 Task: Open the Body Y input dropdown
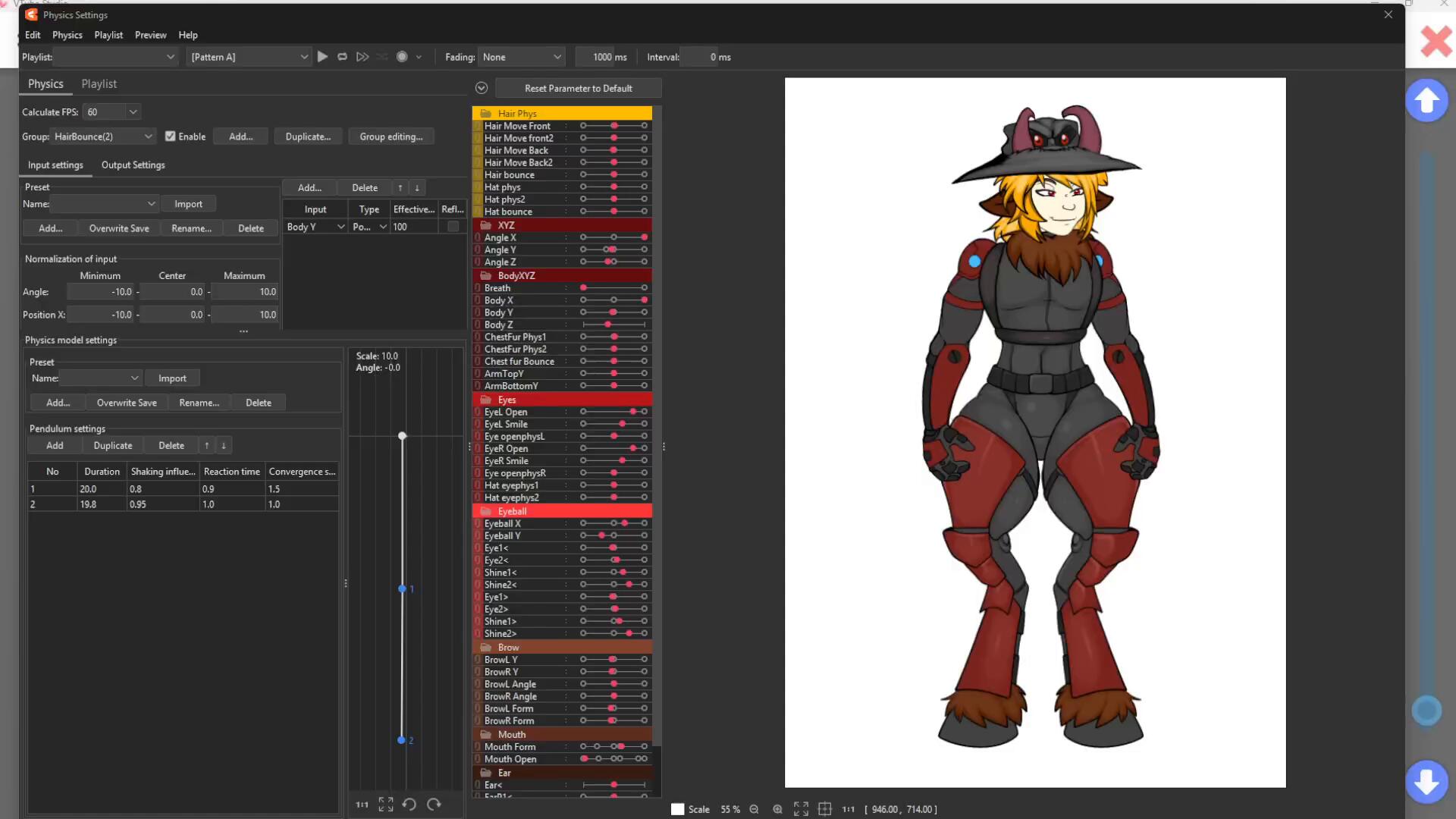[x=315, y=227]
